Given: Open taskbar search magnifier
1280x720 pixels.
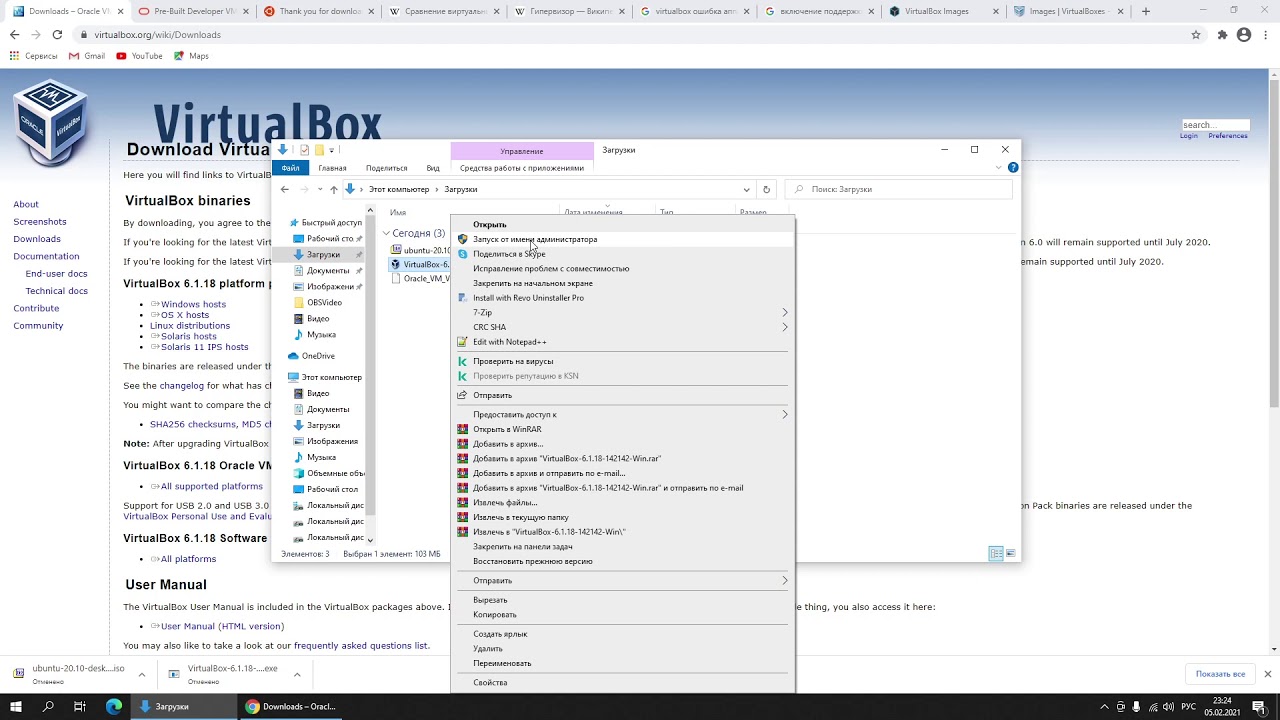Looking at the screenshot, I should point(48,706).
